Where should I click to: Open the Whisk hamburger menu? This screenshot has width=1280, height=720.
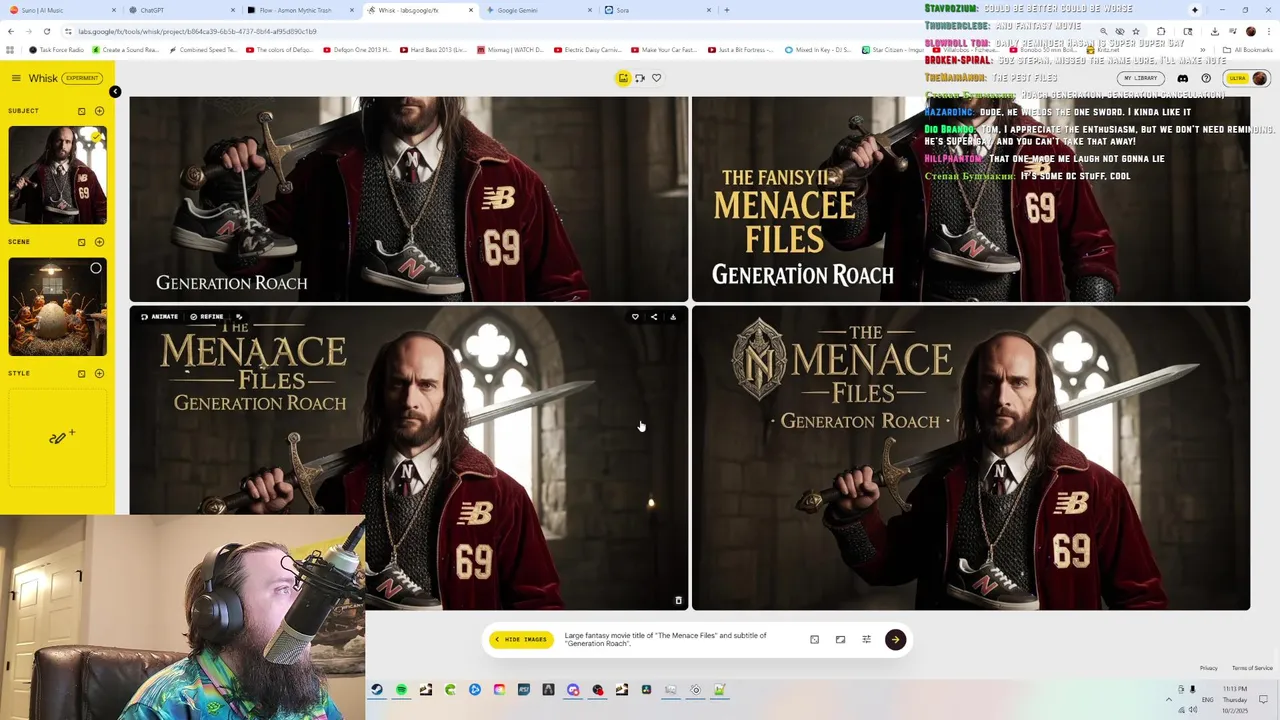(16, 78)
